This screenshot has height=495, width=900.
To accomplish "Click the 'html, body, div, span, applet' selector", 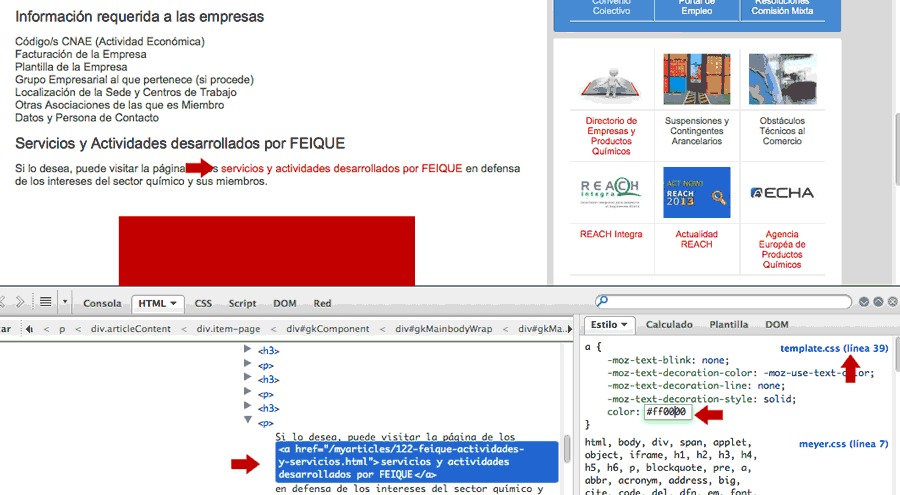I will click(x=668, y=442).
